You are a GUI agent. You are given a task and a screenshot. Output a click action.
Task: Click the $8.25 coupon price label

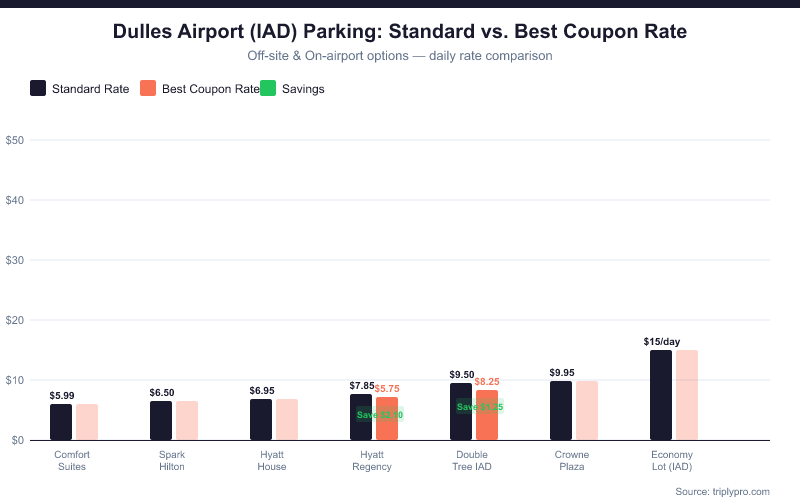click(x=487, y=382)
